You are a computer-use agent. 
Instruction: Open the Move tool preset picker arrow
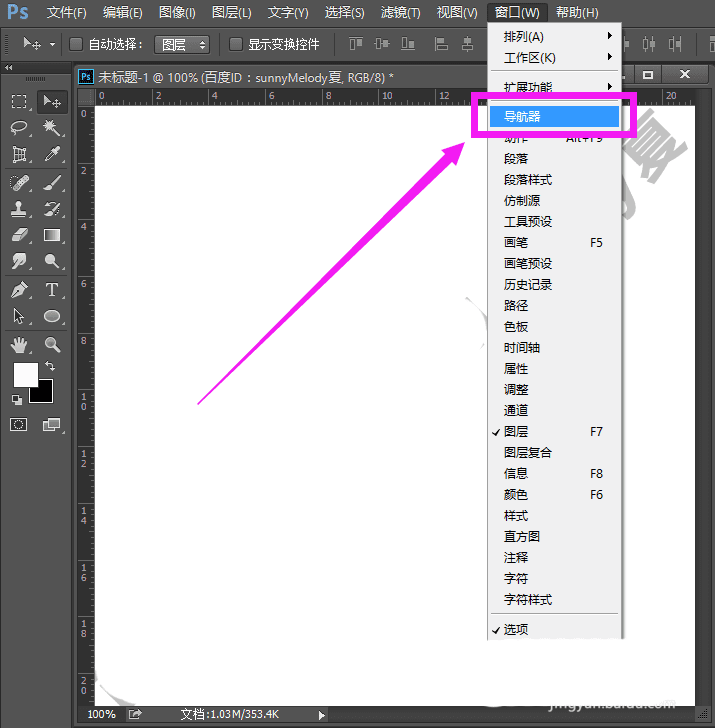click(x=52, y=45)
